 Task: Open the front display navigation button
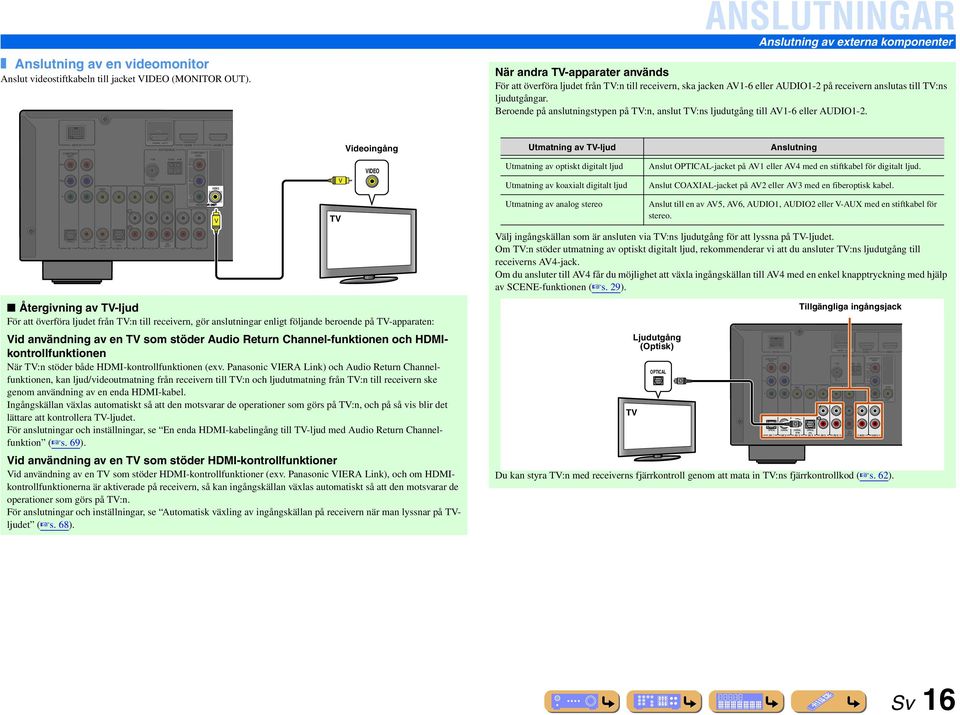coord(746,701)
